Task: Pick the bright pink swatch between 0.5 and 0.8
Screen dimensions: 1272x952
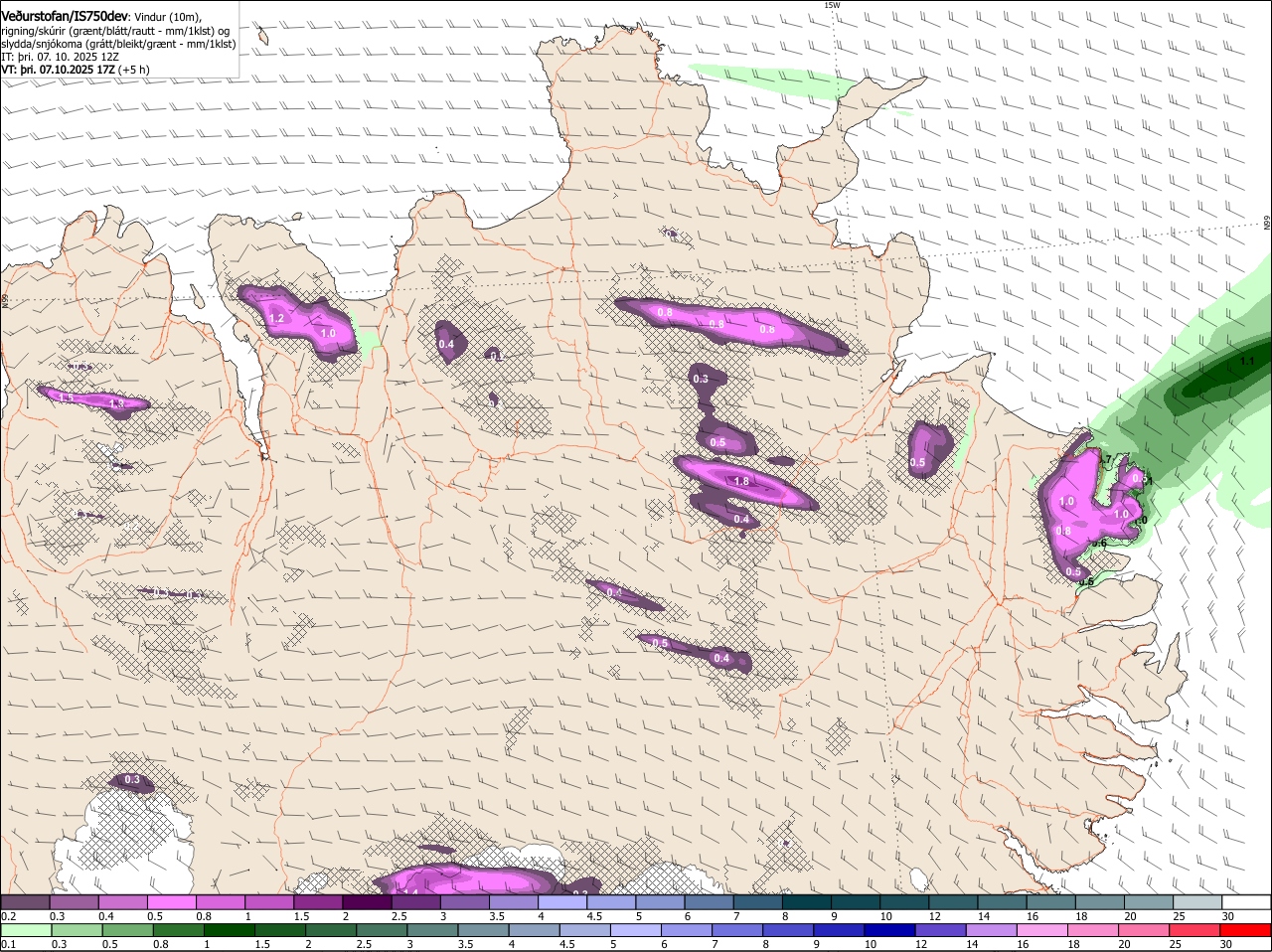Action: pyautogui.click(x=171, y=901)
